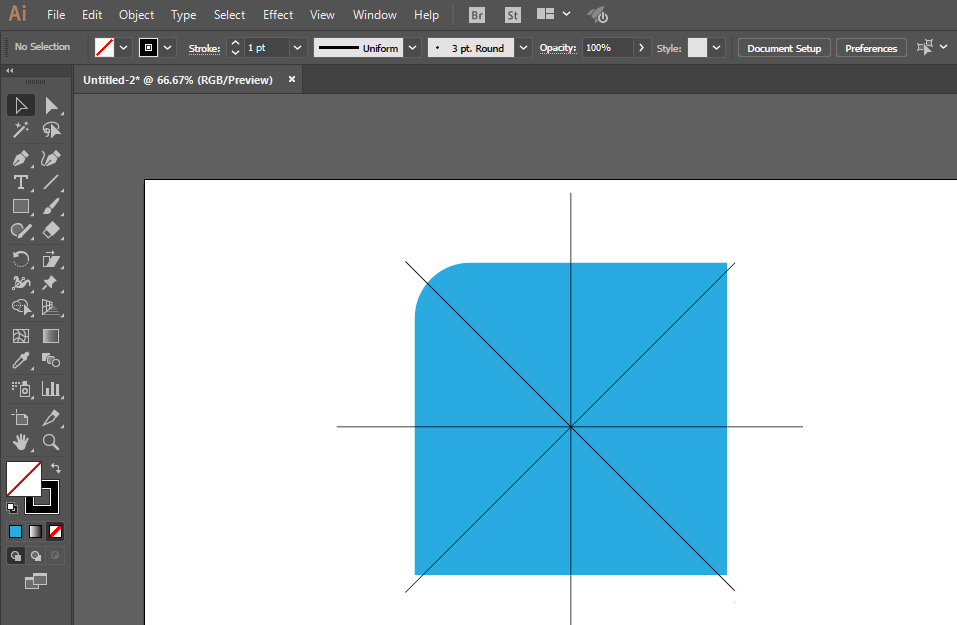Activate the Zoom tool
This screenshot has height=625, width=957.
tap(51, 442)
